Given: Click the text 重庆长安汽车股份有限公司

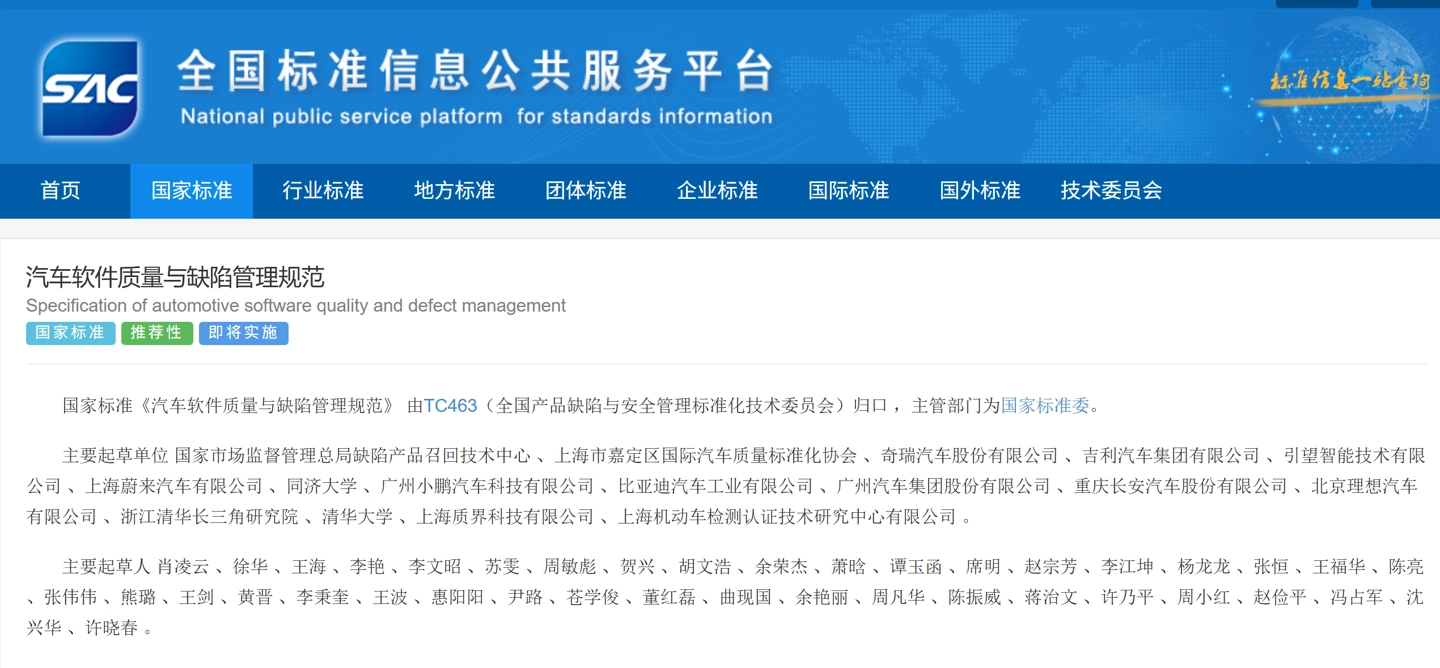Looking at the screenshot, I should pos(1181,487).
